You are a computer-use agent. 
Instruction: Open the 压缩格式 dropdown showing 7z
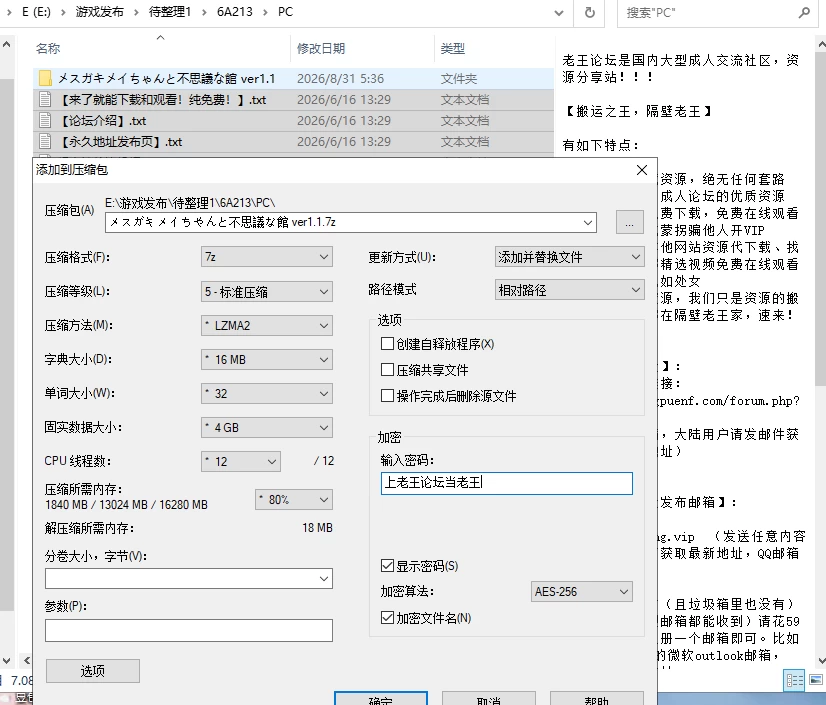[267, 257]
